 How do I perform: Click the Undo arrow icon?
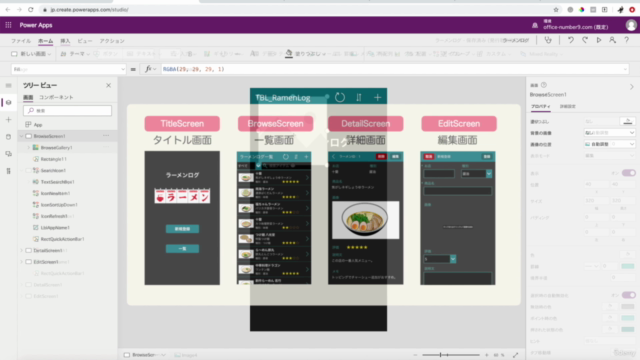[x=571, y=40]
